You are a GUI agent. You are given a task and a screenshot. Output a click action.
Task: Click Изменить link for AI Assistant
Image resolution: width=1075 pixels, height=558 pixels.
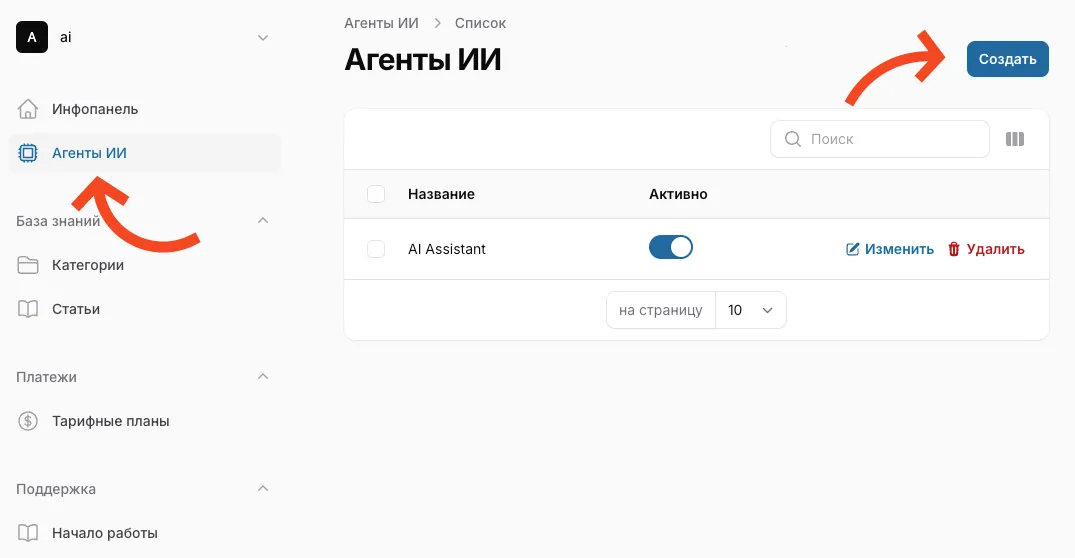890,249
